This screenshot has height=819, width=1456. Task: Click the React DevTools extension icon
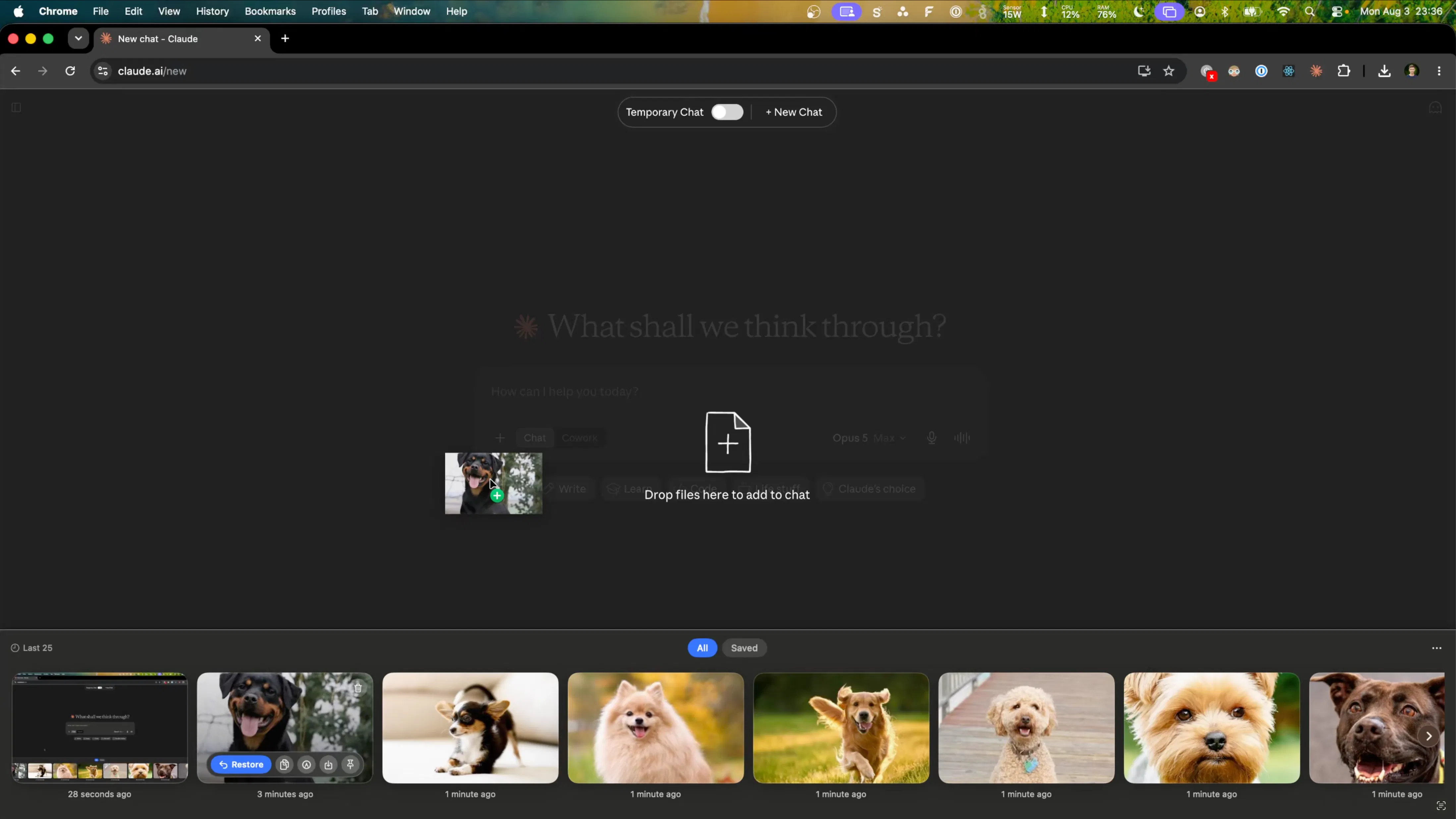[1289, 71]
